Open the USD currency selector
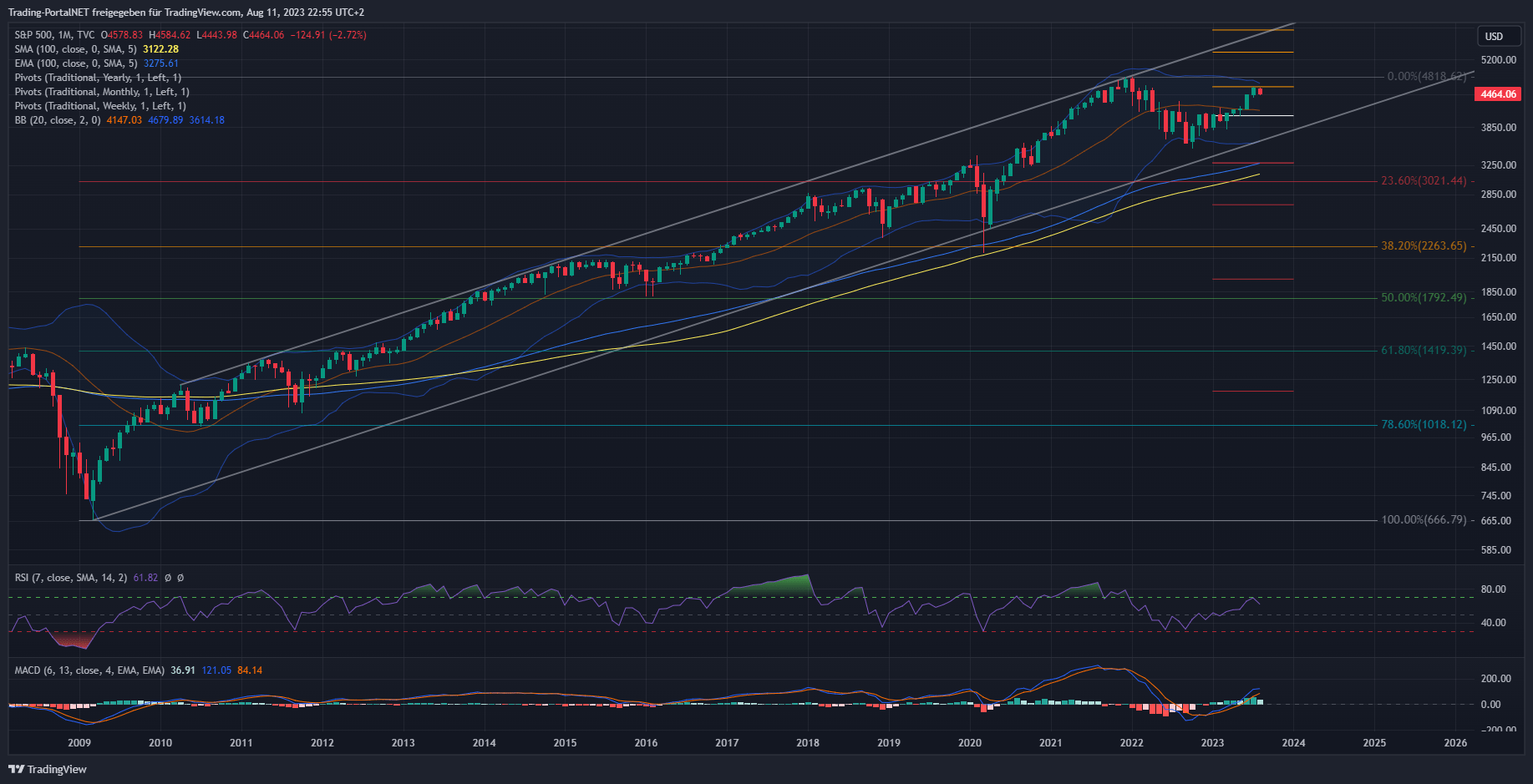This screenshot has width=1533, height=784. point(1494,36)
